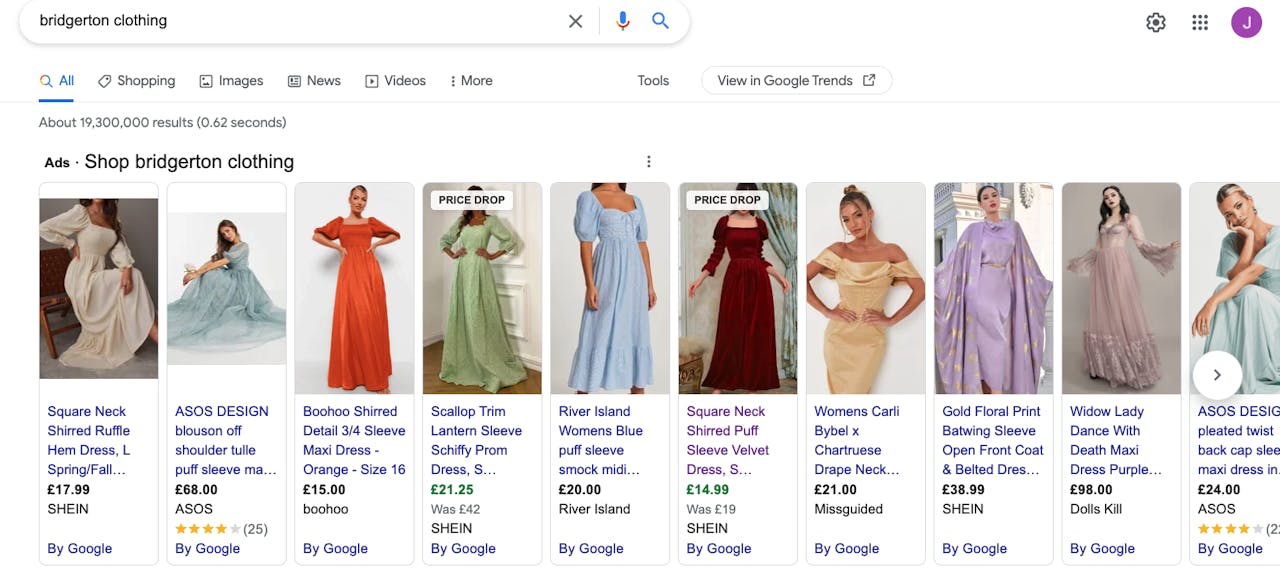
Task: Click the 'Was £42' original price
Action: [x=456, y=509]
